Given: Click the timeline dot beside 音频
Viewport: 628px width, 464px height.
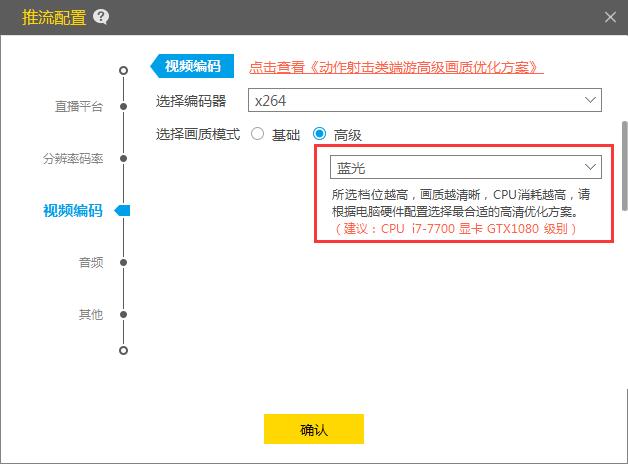Looking at the screenshot, I should (x=123, y=263).
